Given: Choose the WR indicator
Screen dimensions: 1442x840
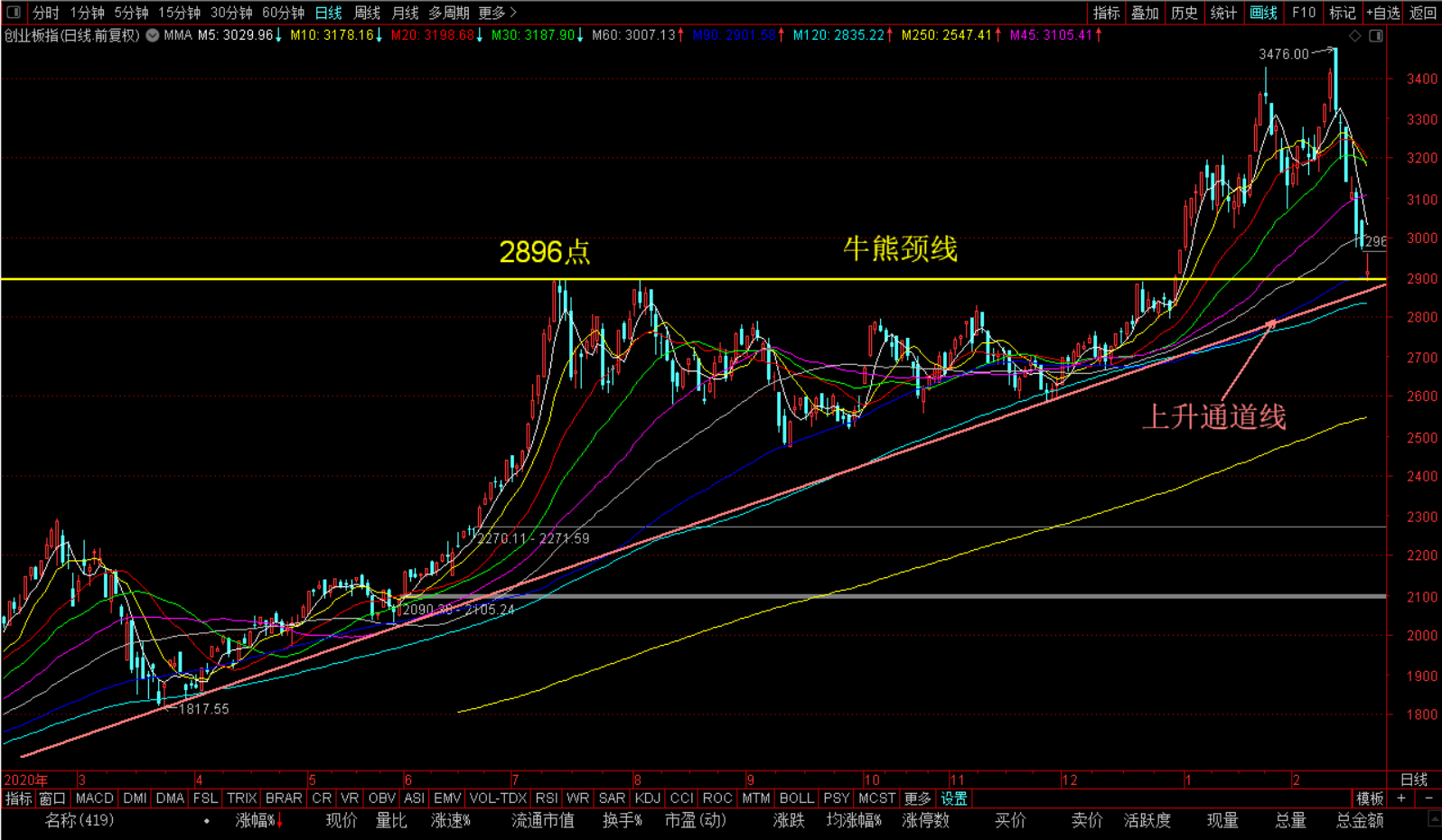Looking at the screenshot, I should click(578, 798).
